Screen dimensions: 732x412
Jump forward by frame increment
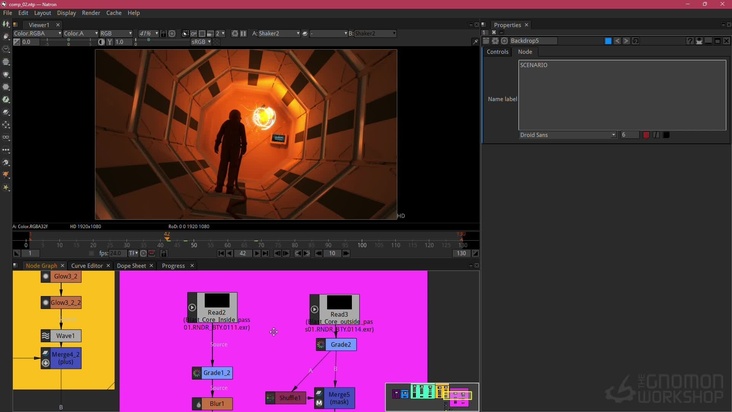346,253
